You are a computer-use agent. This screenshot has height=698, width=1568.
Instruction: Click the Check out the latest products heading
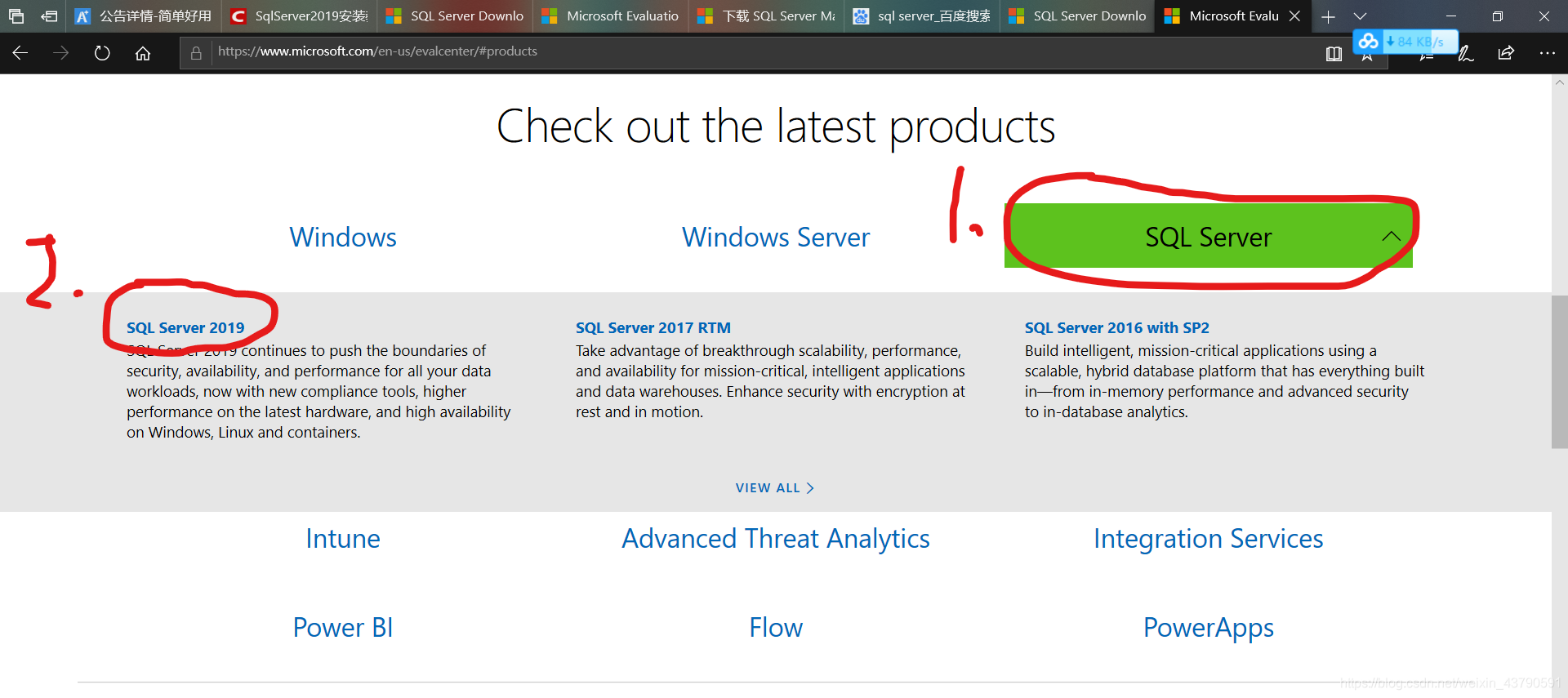[776, 127]
